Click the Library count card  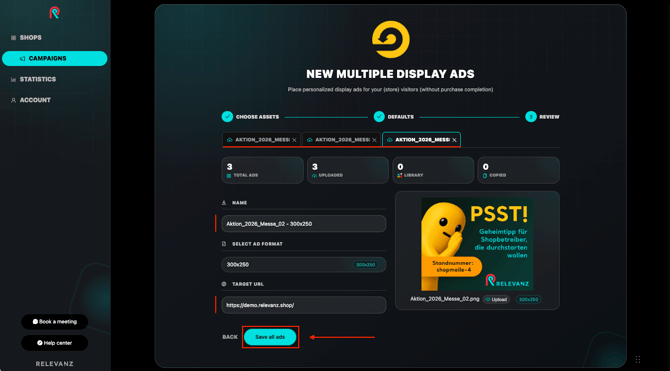click(433, 170)
